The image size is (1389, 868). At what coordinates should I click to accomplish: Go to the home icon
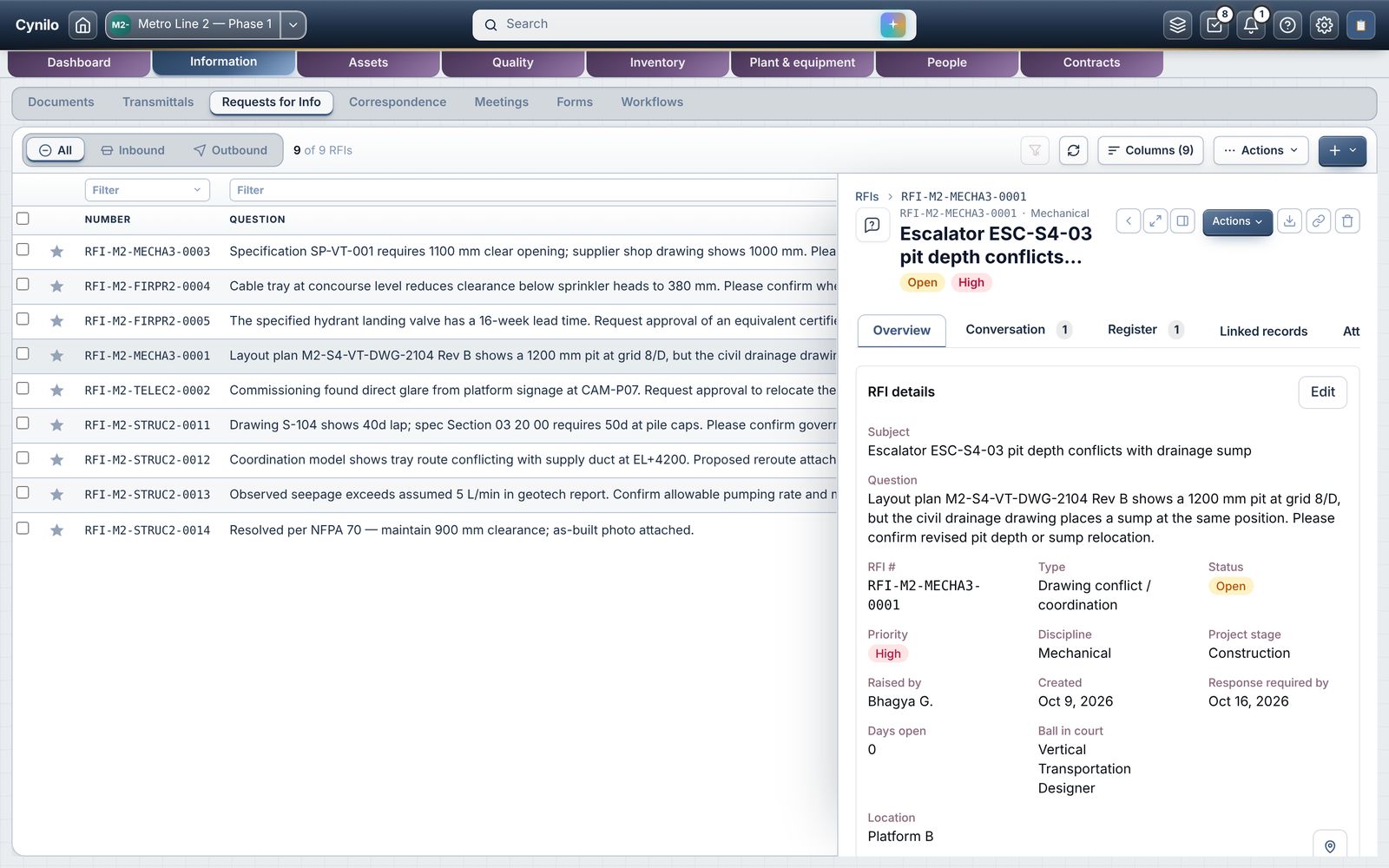82,25
